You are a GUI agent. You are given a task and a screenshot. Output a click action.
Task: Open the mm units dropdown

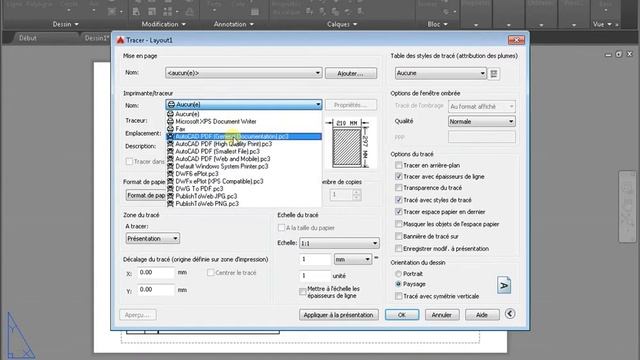click(353, 259)
